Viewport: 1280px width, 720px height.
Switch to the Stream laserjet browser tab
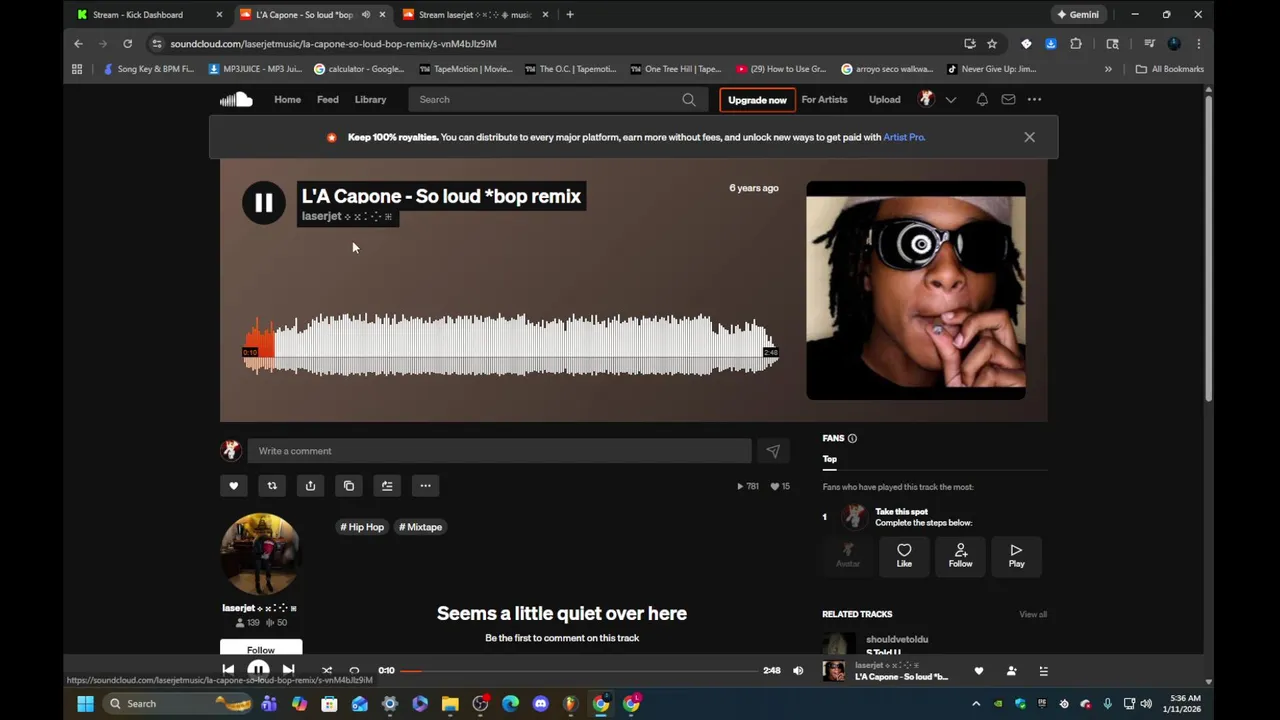click(474, 15)
